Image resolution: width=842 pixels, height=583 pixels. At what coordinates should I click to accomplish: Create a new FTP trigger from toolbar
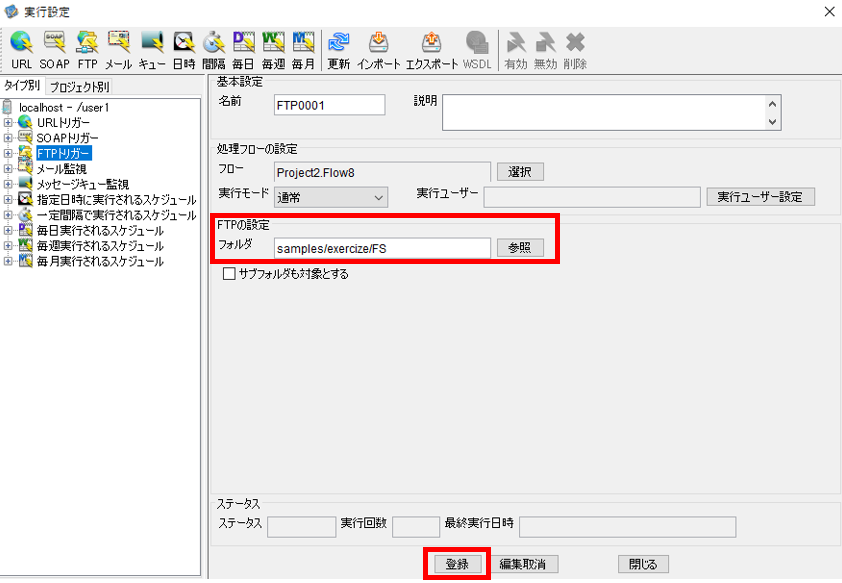[x=87, y=50]
